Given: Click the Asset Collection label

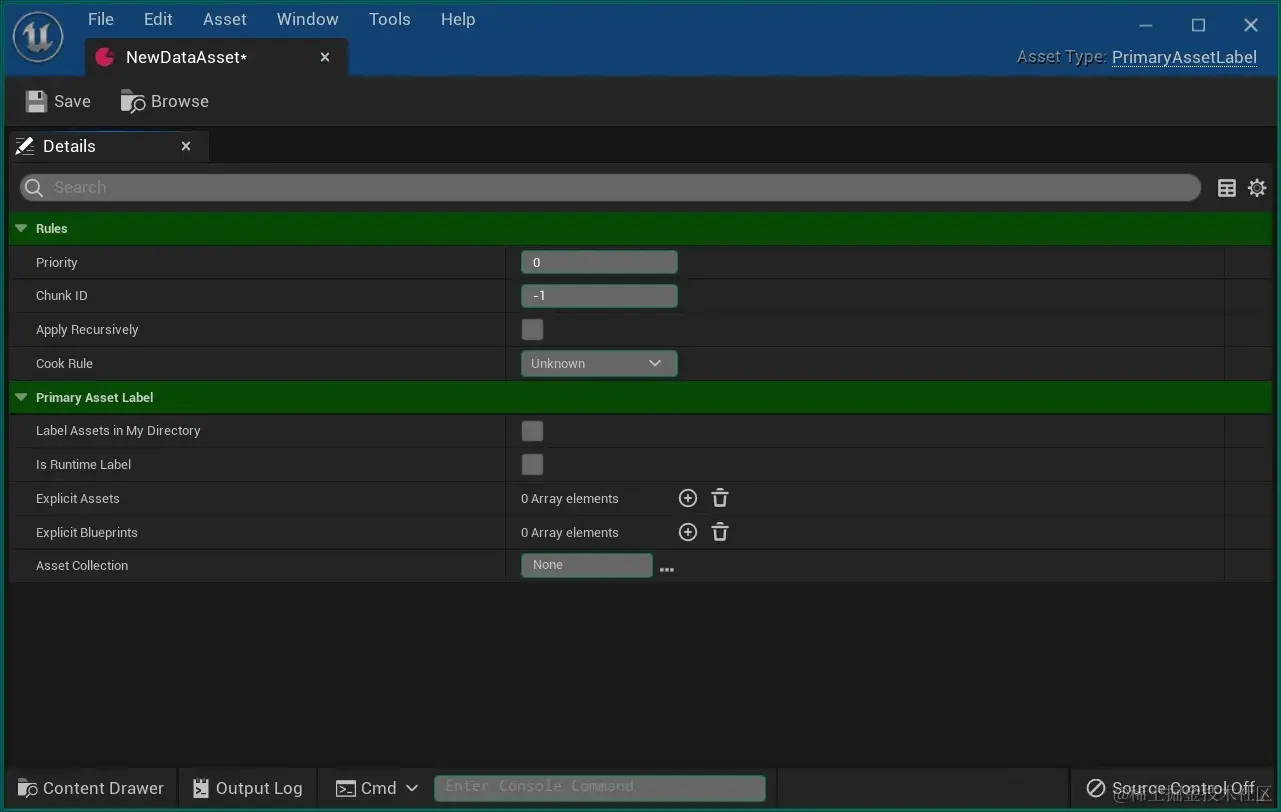Looking at the screenshot, I should (82, 565).
